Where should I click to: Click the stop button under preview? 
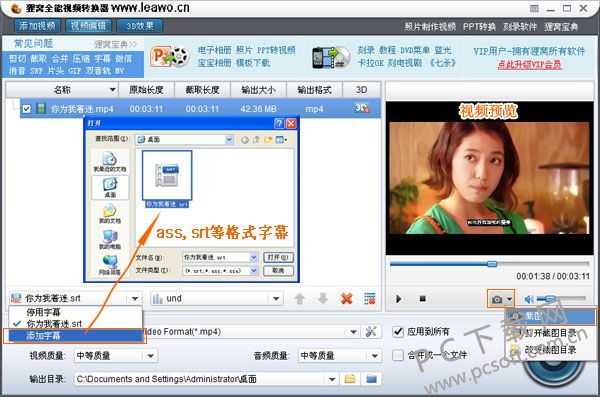point(422,299)
